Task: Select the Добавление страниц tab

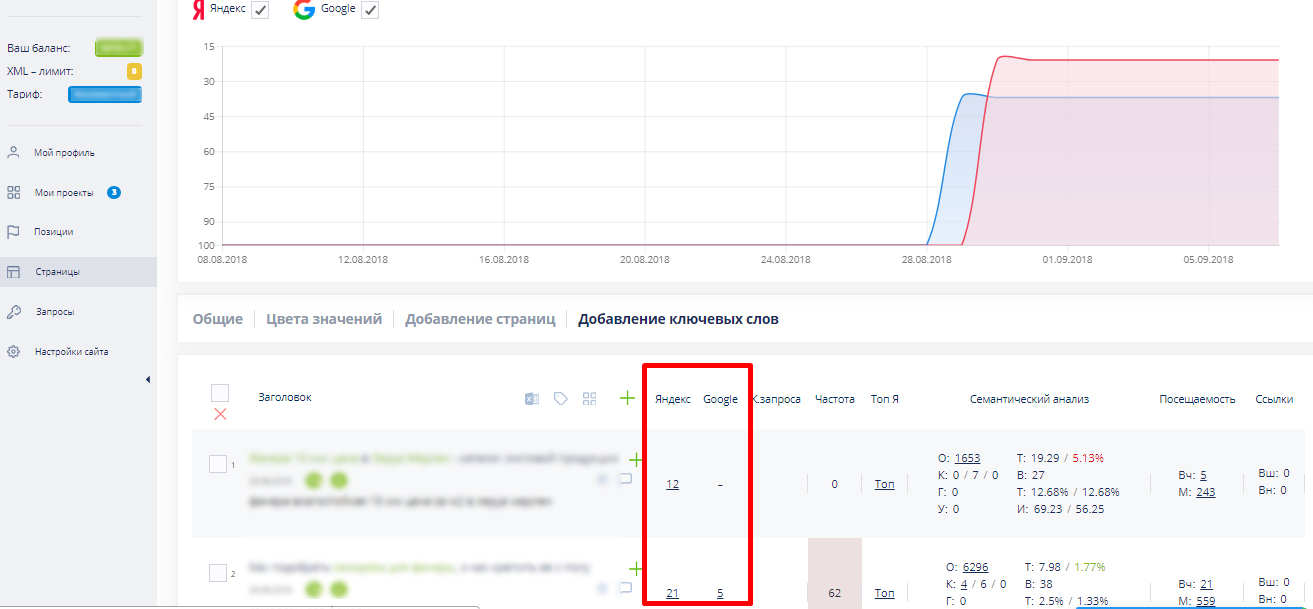Action: [480, 320]
